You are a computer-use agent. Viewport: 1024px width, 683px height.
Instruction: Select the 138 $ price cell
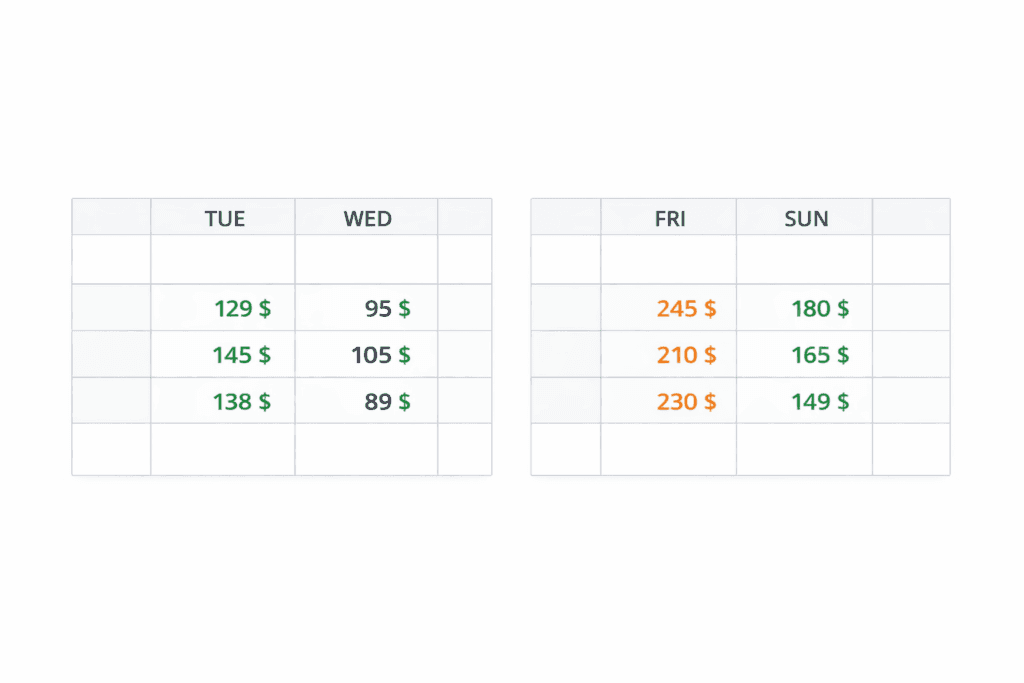241,402
